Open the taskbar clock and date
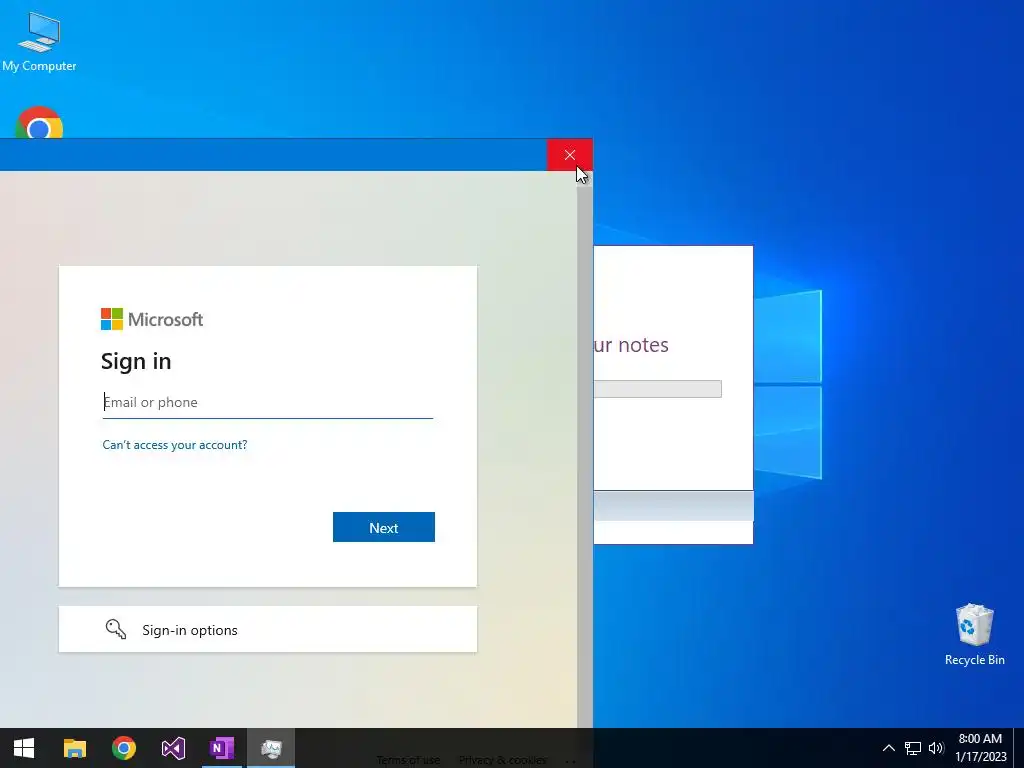 point(980,748)
